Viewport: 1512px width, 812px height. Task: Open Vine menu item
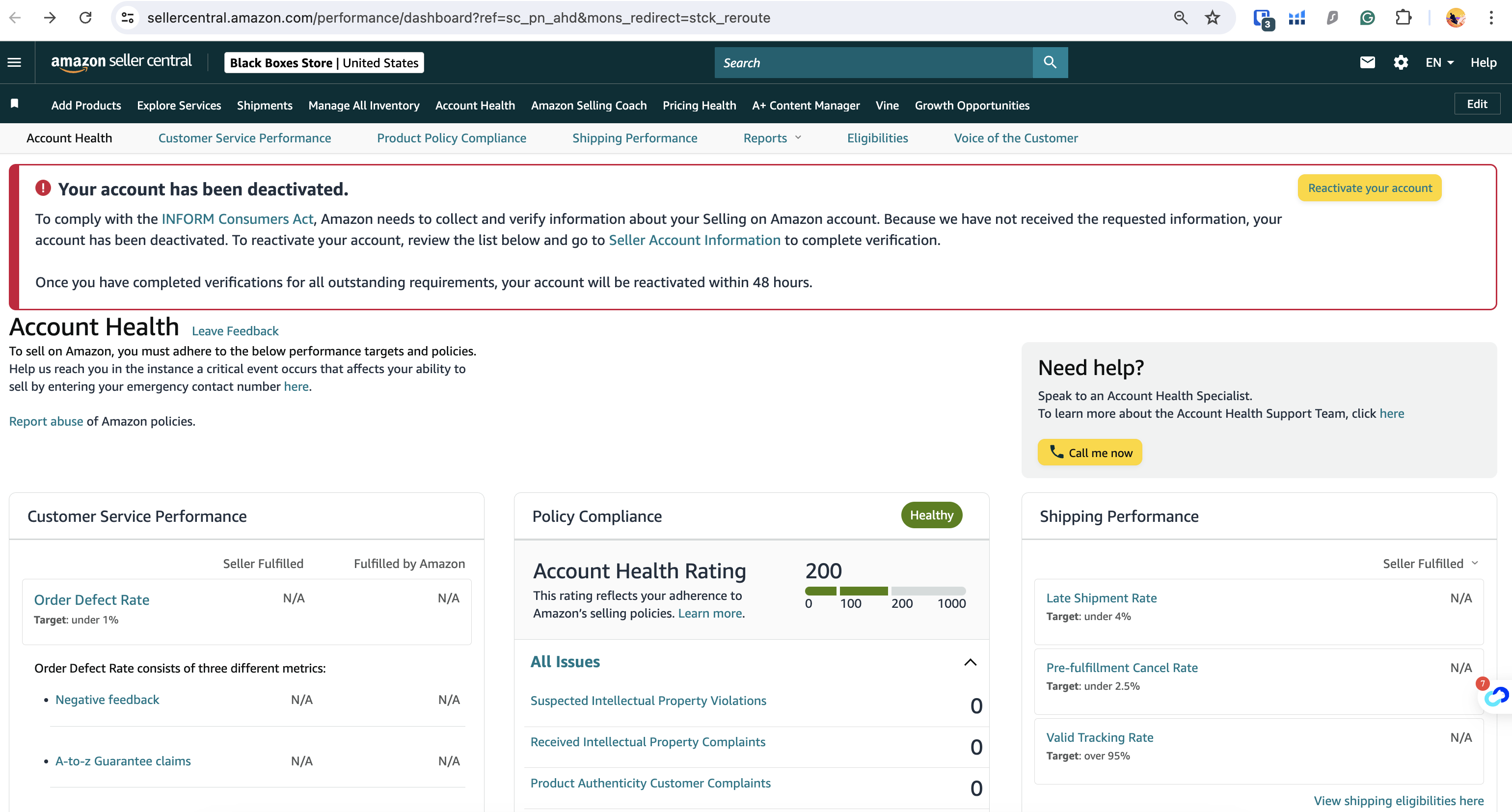coord(887,105)
